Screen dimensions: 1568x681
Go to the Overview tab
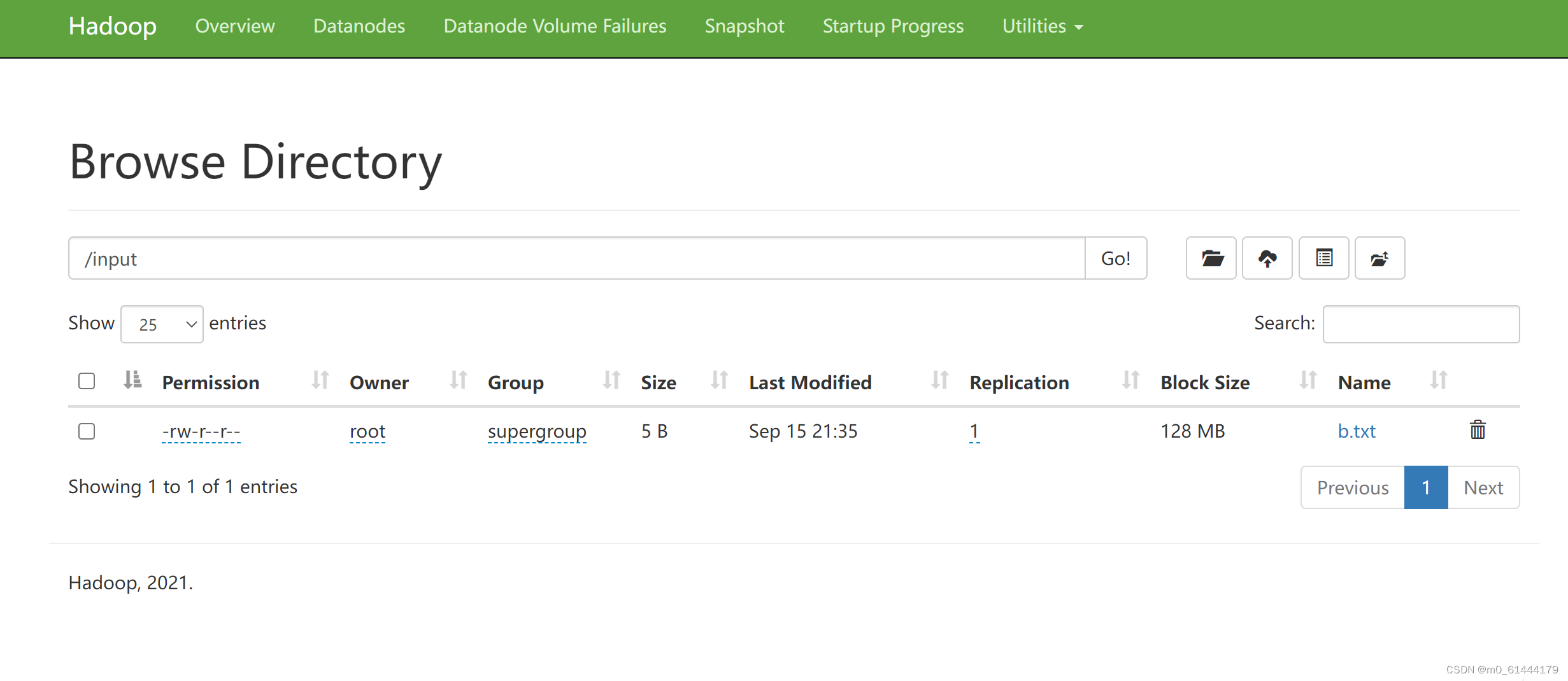click(235, 26)
